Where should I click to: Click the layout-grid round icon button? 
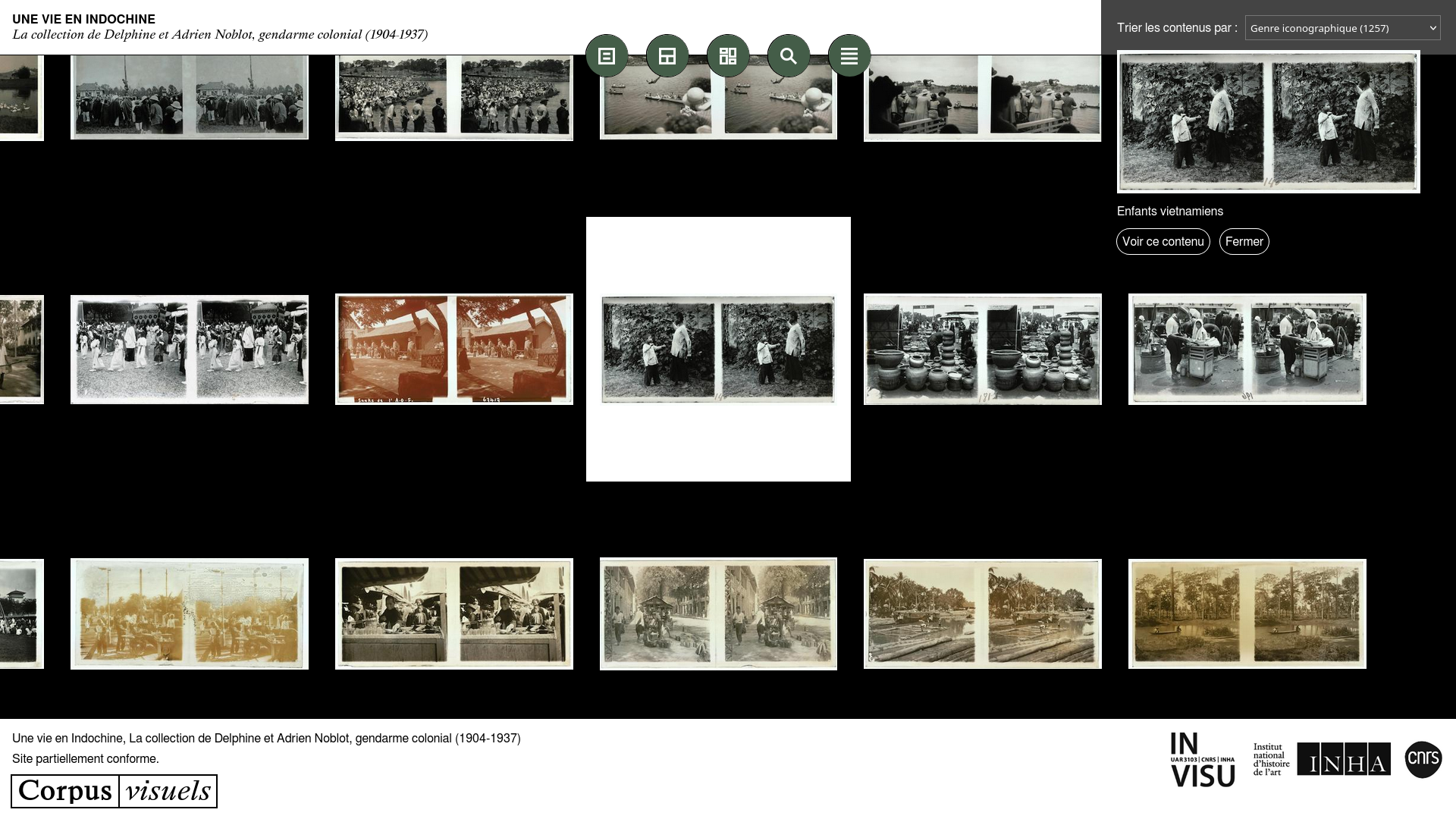pos(667,55)
